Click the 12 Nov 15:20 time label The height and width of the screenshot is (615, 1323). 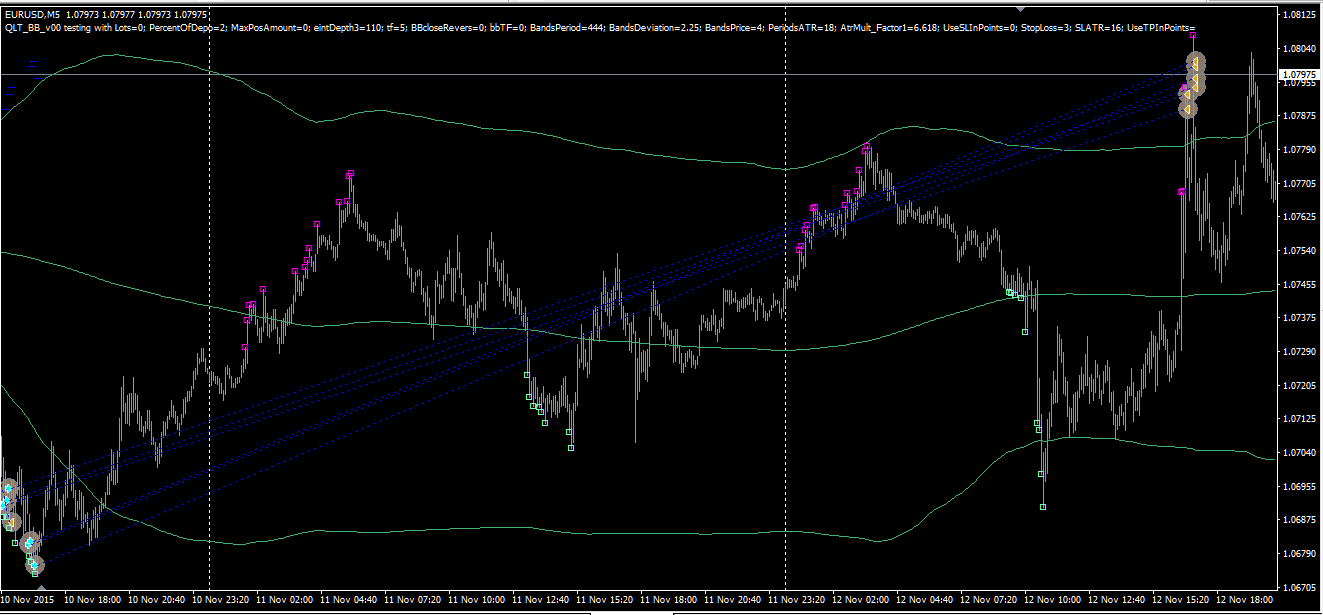1182,600
